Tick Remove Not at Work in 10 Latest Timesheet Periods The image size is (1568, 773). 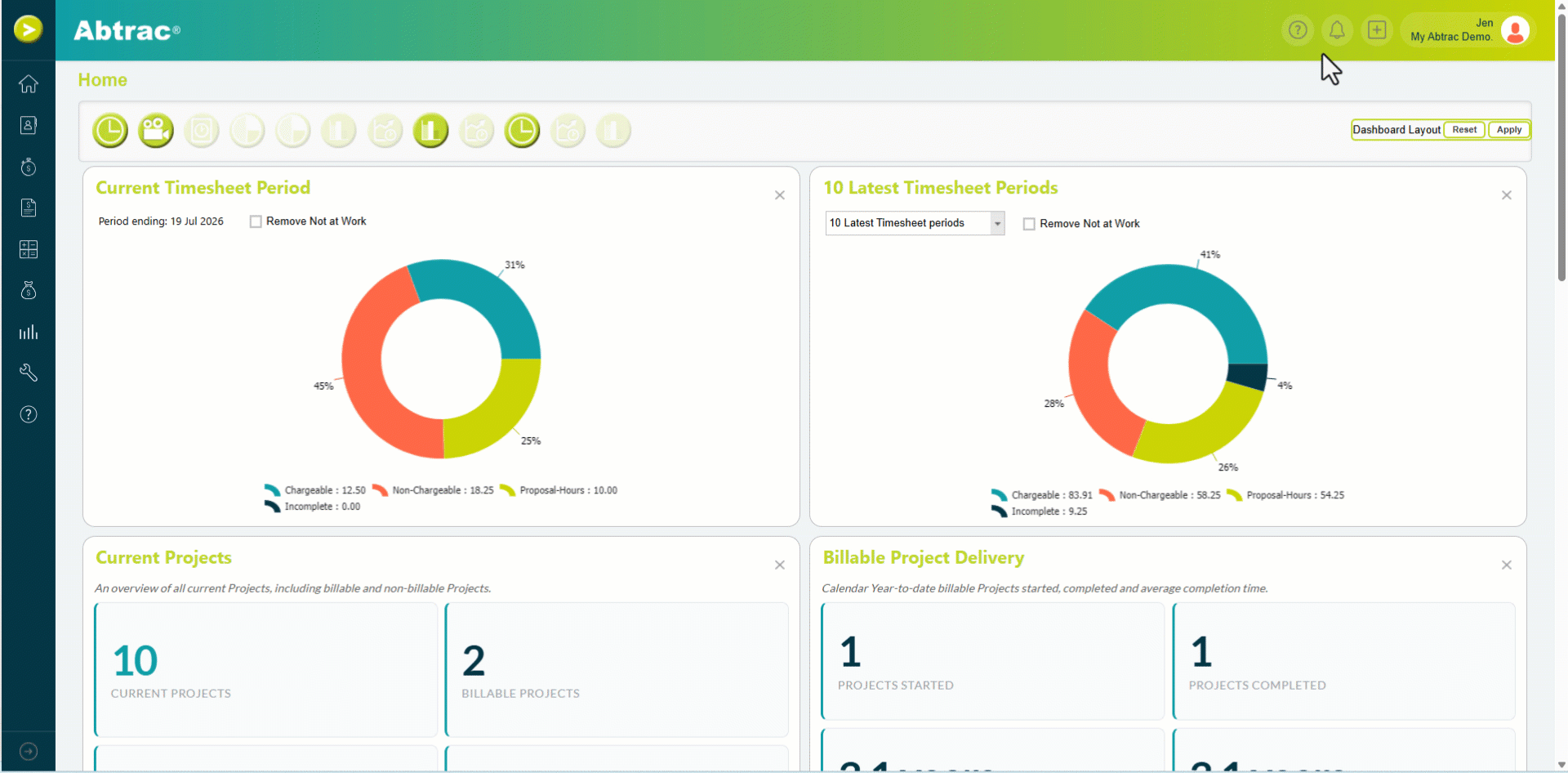tap(1029, 224)
